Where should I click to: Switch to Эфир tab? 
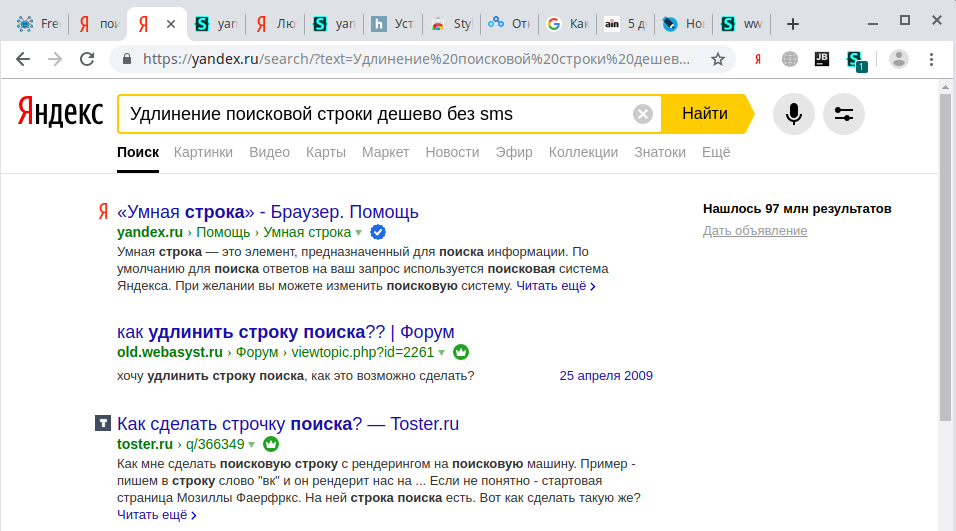[514, 152]
